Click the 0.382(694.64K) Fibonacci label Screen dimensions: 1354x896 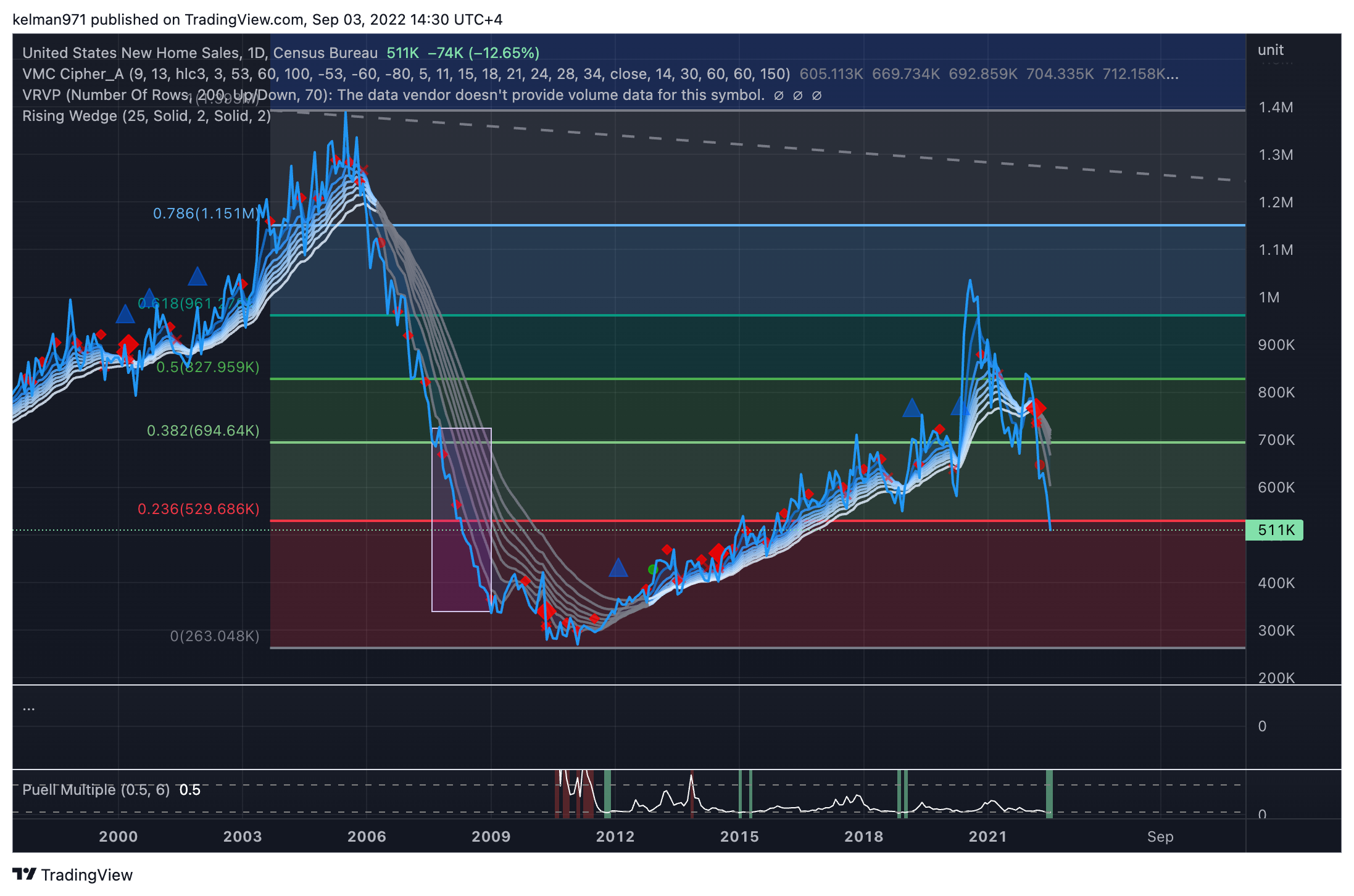click(x=203, y=431)
